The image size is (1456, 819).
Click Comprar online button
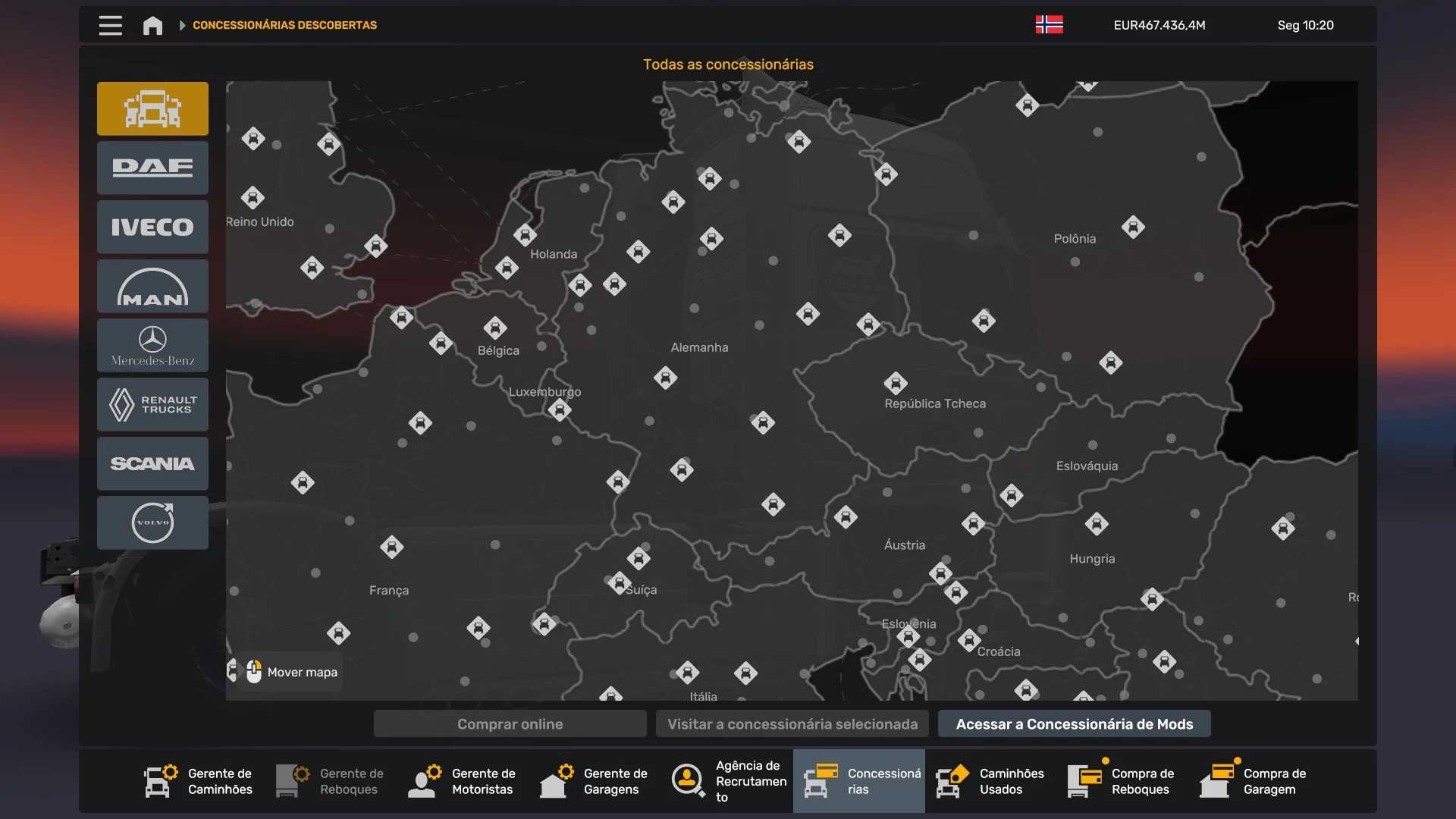[510, 724]
